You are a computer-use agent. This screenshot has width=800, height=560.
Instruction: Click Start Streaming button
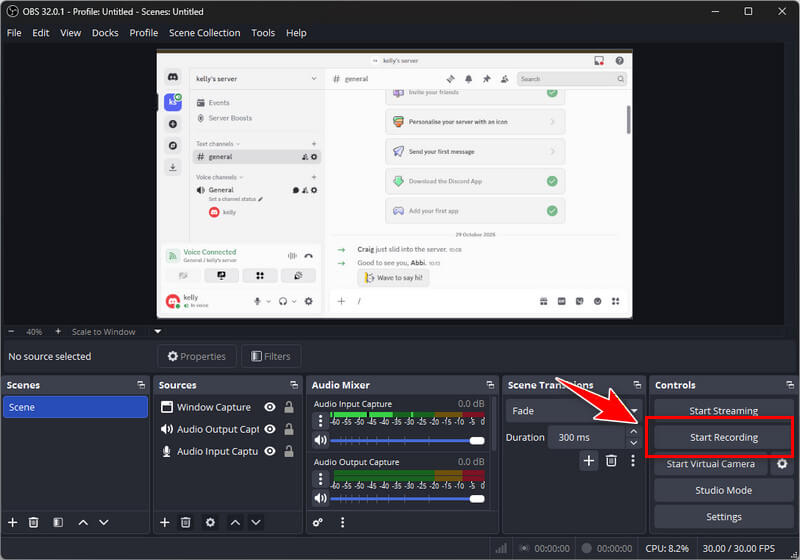pos(723,410)
